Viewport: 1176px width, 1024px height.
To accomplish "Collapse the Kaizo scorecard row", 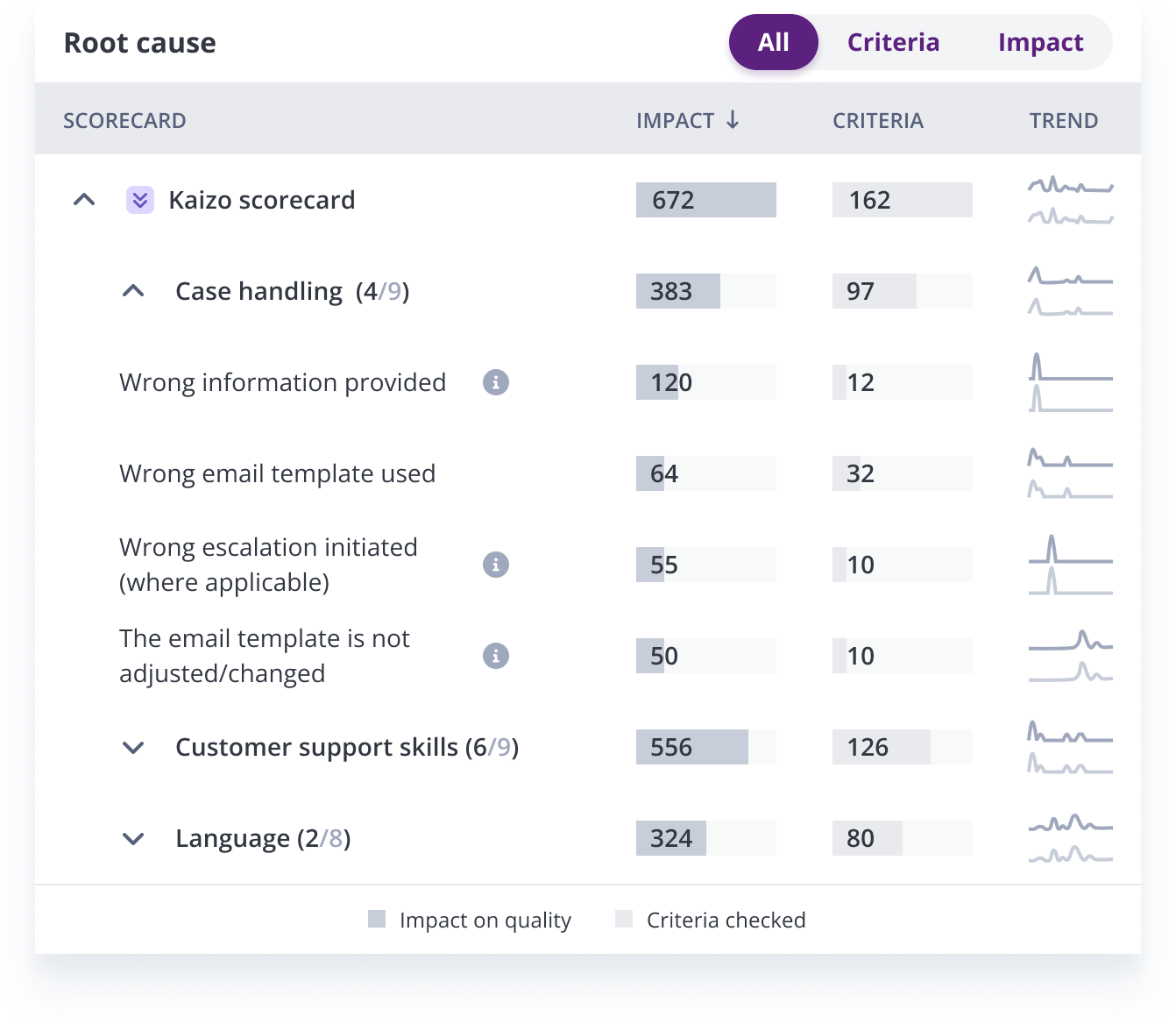I will pyautogui.click(x=84, y=200).
